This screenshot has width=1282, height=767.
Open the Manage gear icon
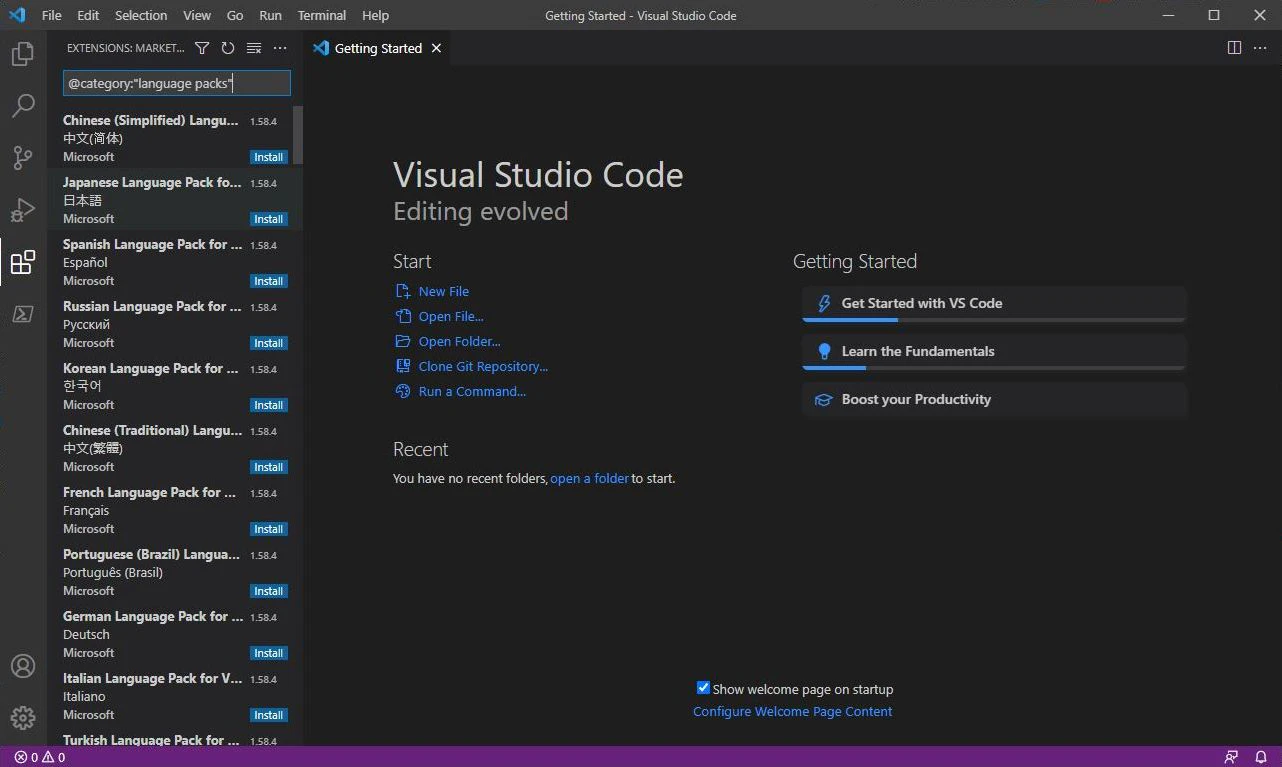point(22,718)
